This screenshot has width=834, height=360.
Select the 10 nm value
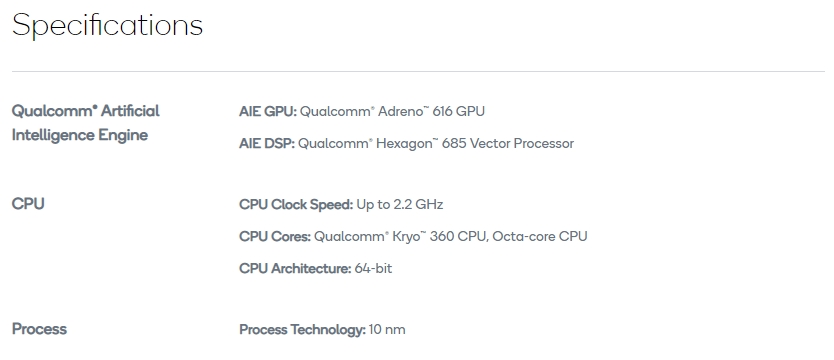tap(387, 330)
